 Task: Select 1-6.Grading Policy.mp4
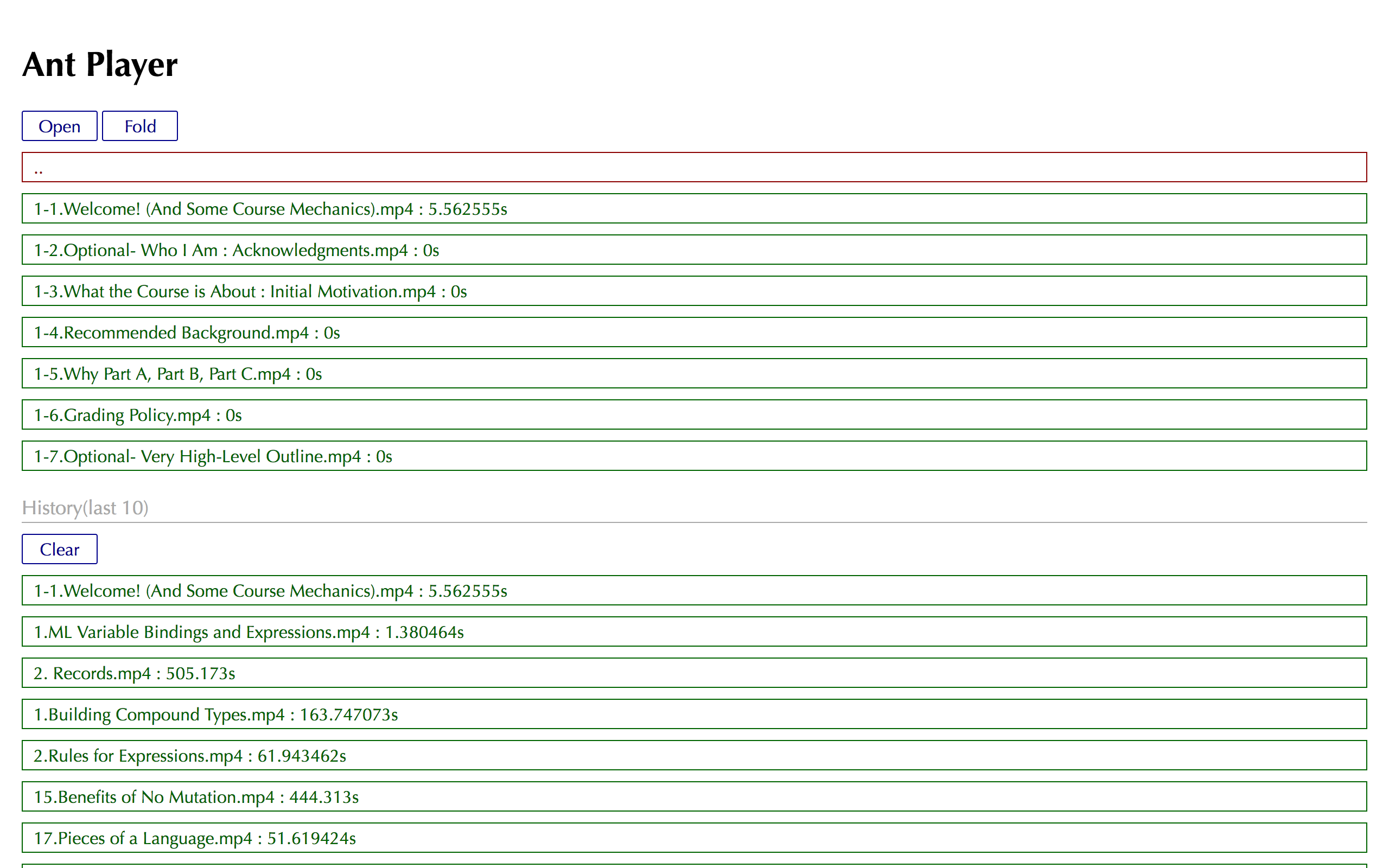[x=694, y=415]
